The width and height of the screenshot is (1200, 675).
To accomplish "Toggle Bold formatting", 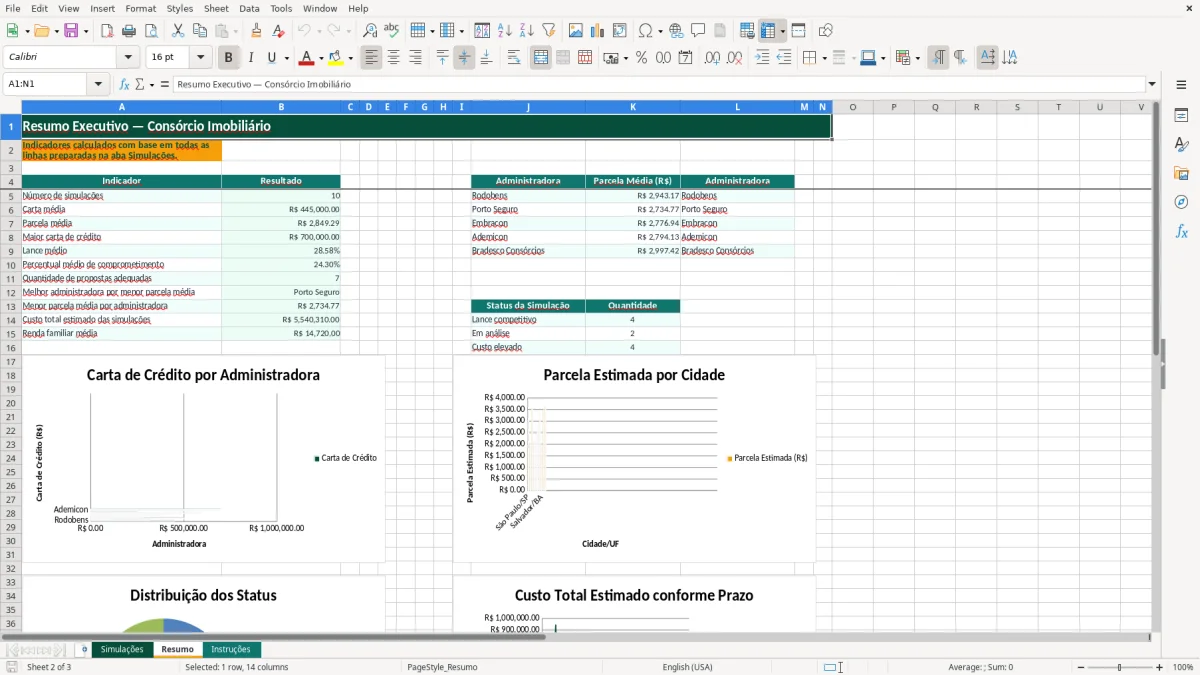I will click(229, 58).
